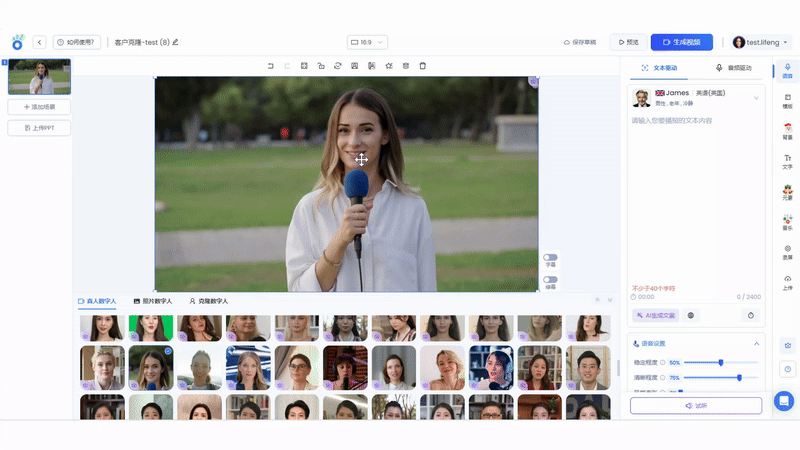Viewport: 800px width, 450px height.
Task: Collapse the 语音设置 voice settings section
Action: coord(755,343)
